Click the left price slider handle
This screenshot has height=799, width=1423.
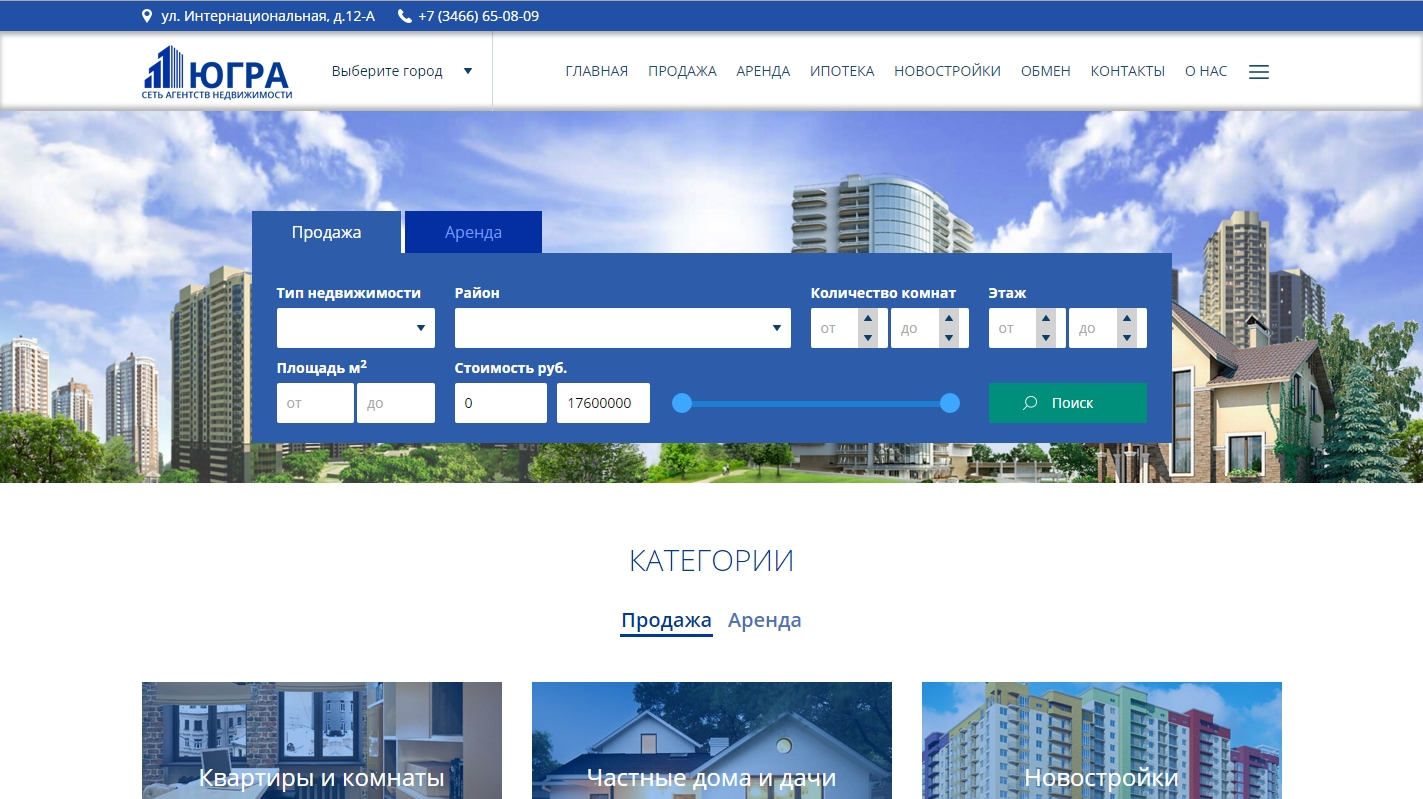(682, 403)
